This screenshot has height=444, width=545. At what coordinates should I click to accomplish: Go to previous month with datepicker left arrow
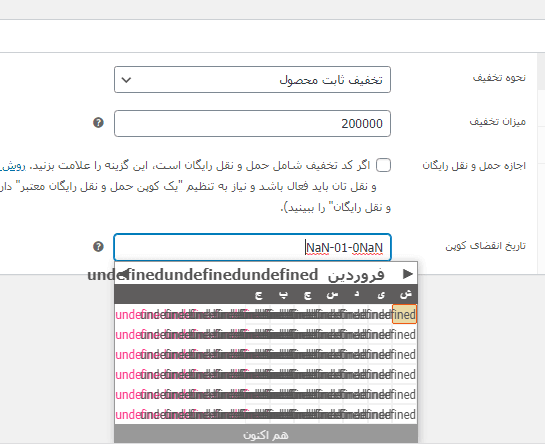pos(123,274)
